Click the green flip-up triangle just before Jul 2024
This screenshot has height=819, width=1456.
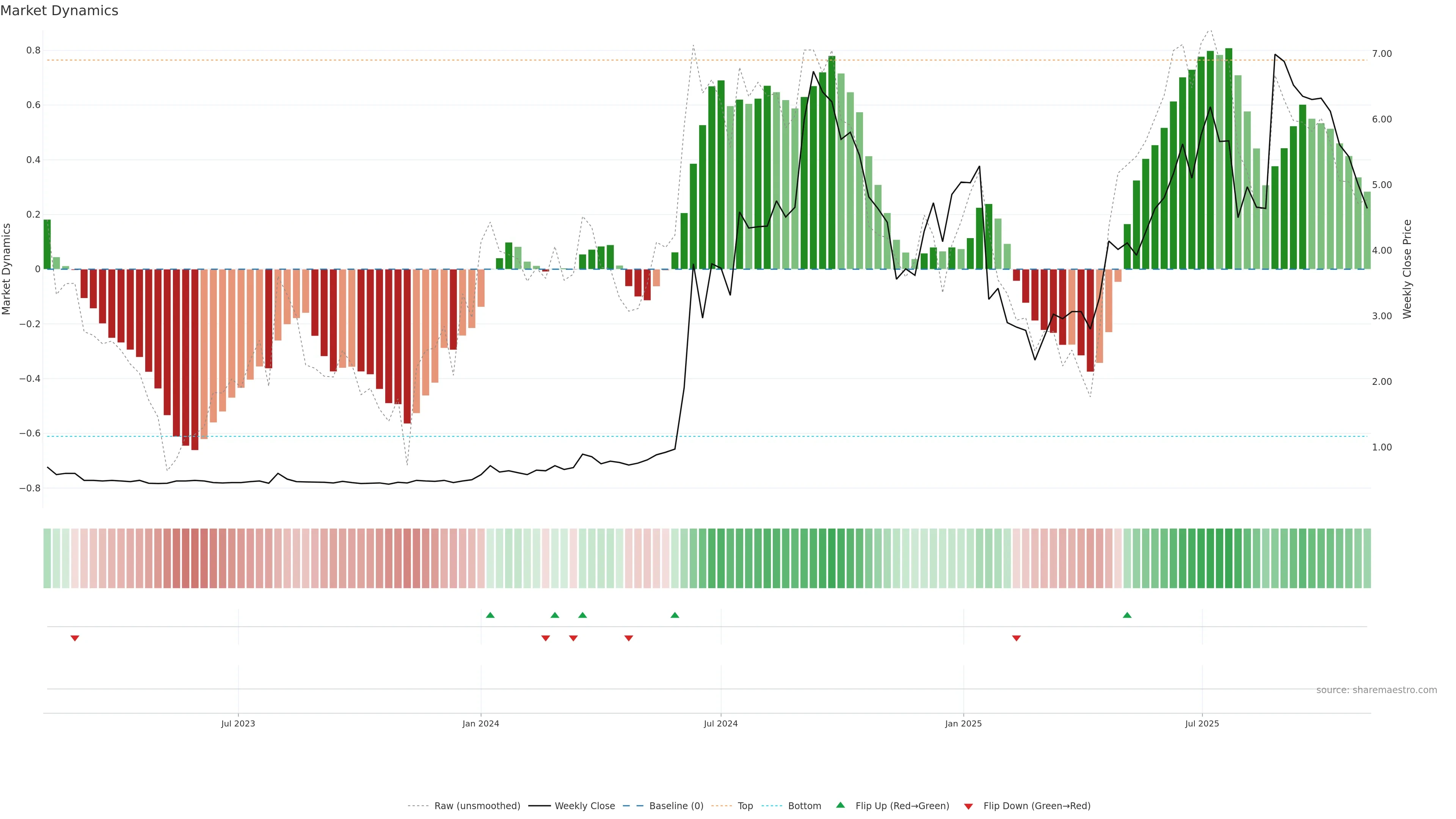pos(674,615)
